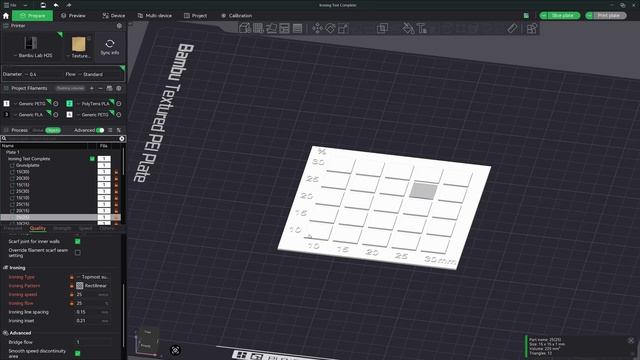Check the Grundplatte part checkbox
Image resolution: width=640 pixels, height=360 pixels.
click(12, 165)
